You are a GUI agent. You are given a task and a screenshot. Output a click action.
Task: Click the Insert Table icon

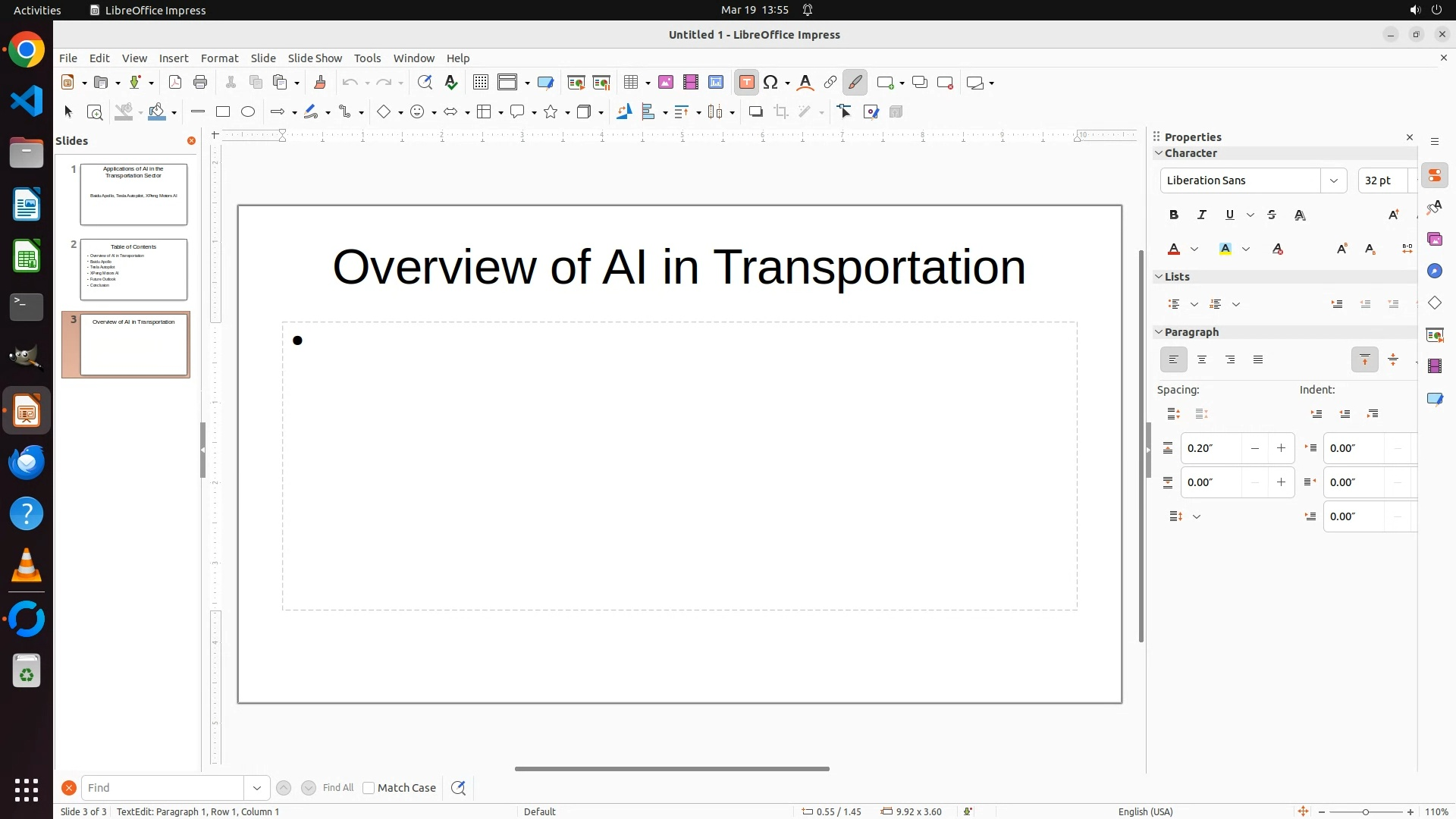tap(629, 83)
